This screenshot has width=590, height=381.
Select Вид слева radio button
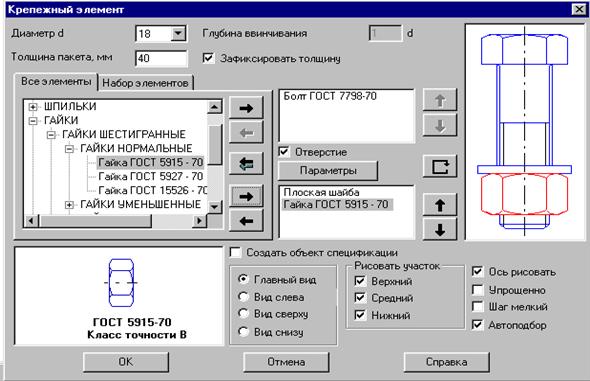243,297
